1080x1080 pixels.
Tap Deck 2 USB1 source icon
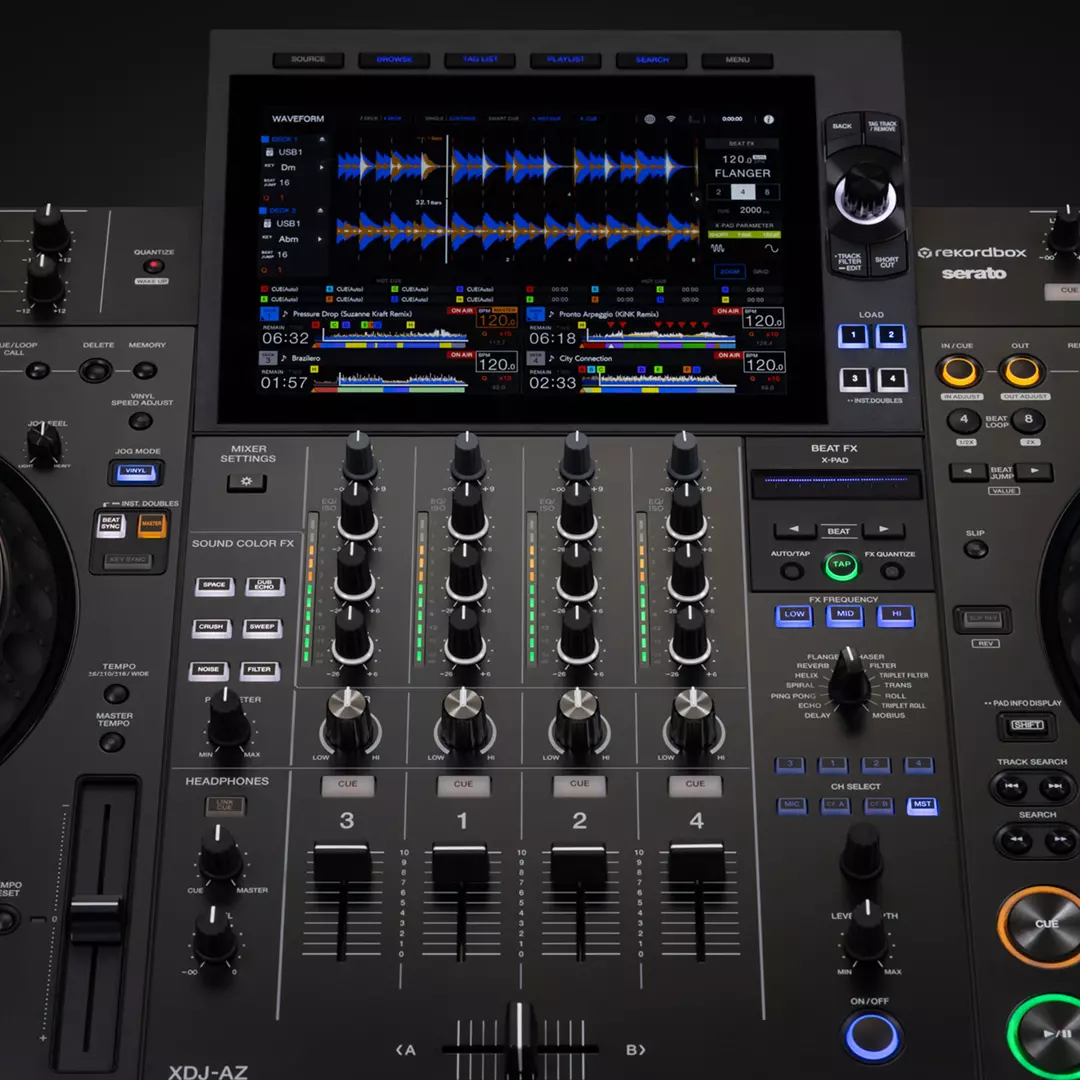point(267,224)
